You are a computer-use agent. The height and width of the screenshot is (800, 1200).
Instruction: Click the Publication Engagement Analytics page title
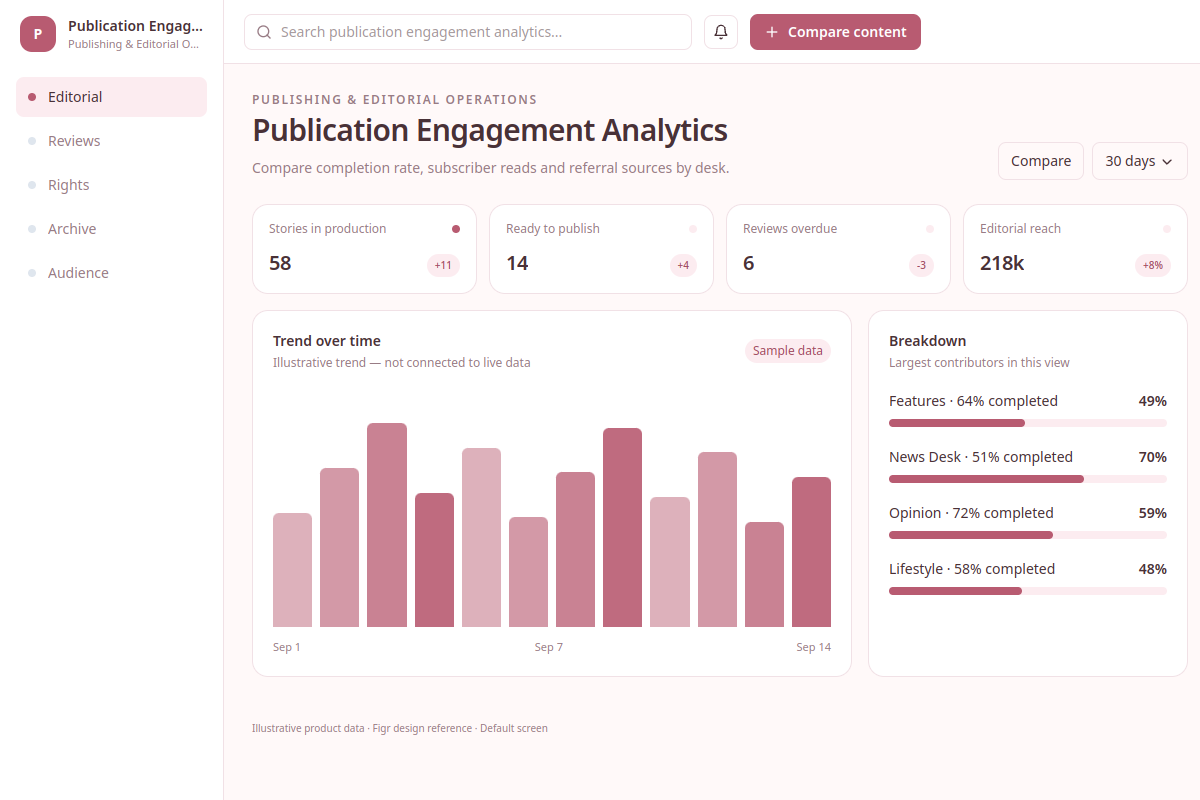490,130
